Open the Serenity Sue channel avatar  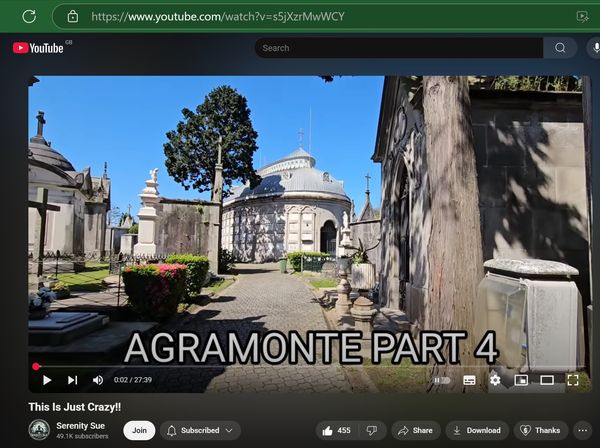point(39,430)
